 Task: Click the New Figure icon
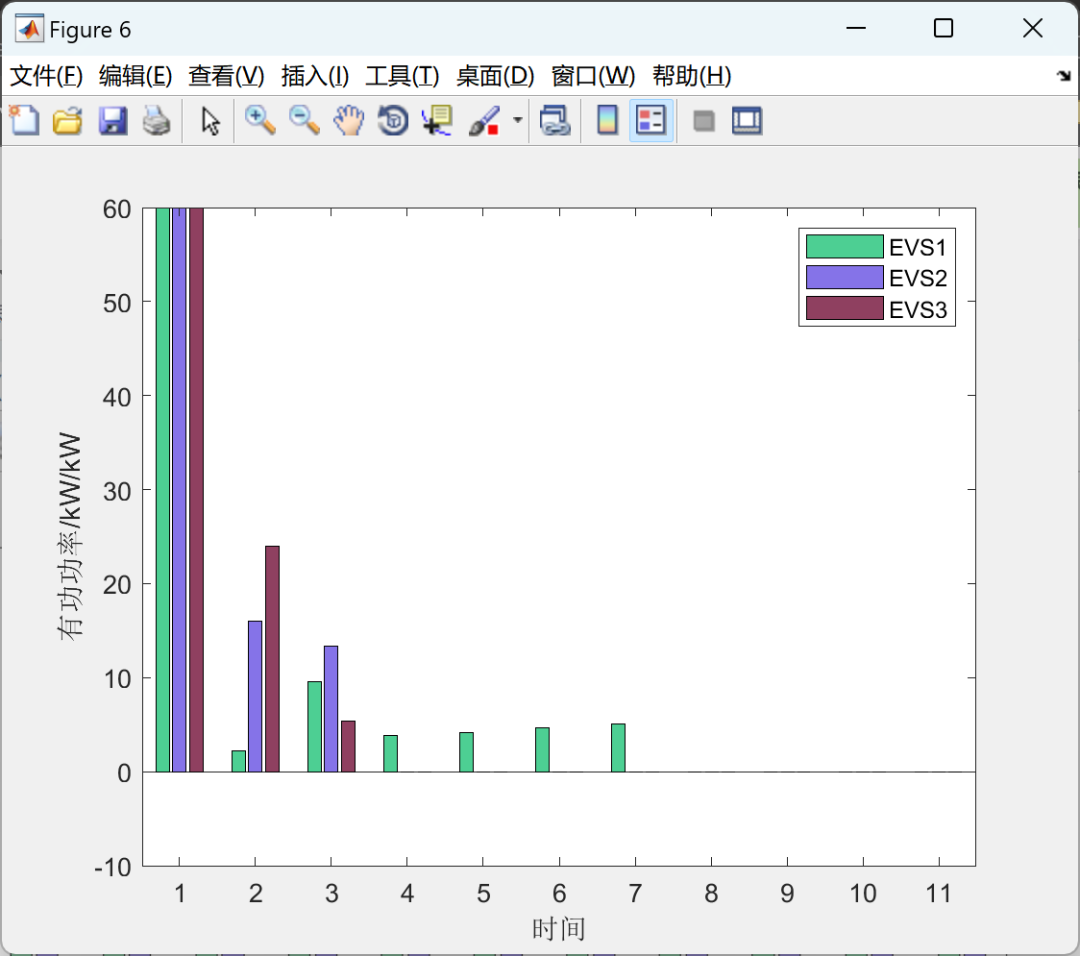coord(24,121)
